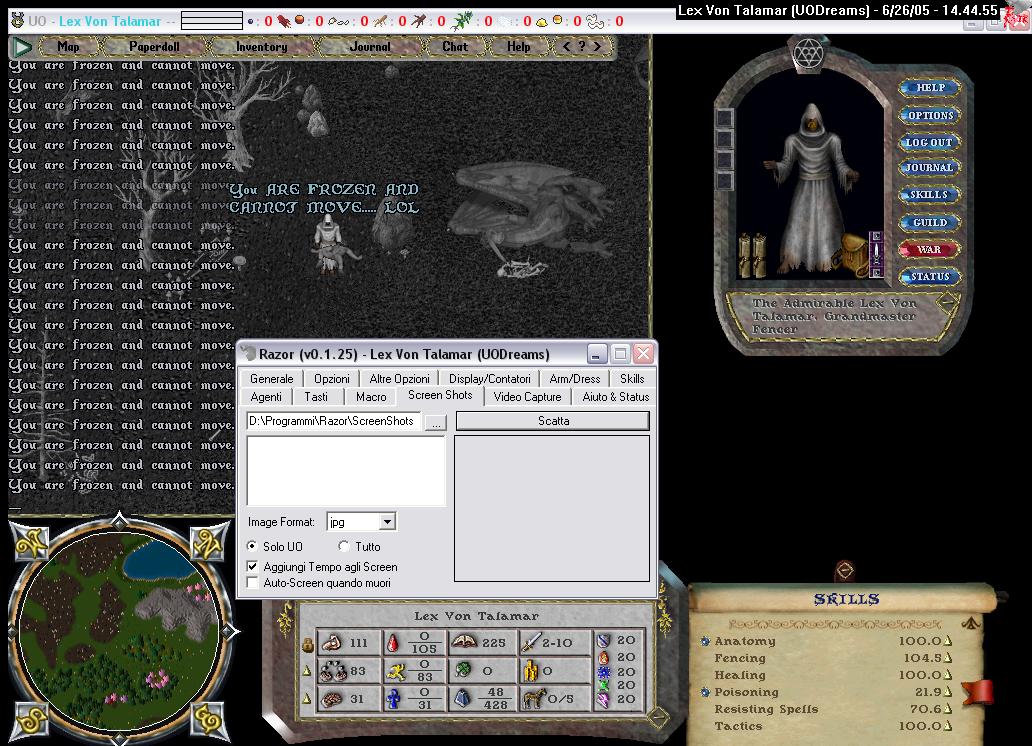This screenshot has width=1032, height=746.
Task: Click the green play arrow on menu bar
Action: click(22, 47)
